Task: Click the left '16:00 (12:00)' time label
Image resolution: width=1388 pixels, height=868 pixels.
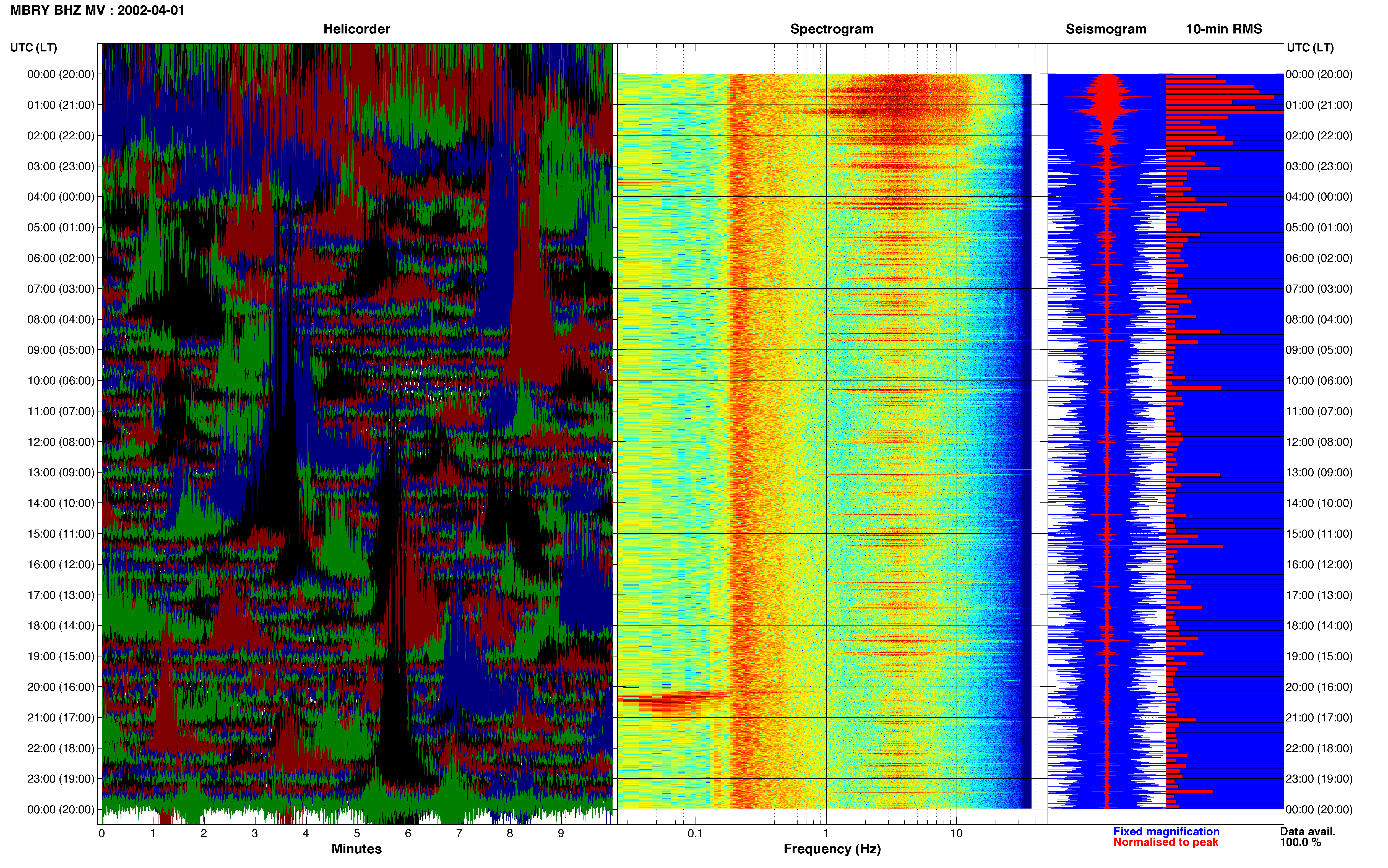Action: coord(61,564)
